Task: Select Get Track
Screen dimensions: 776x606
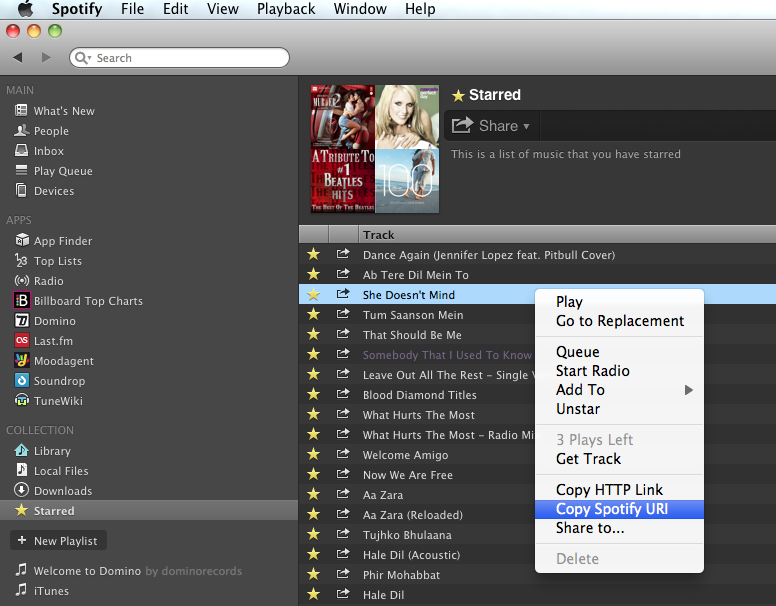Action: click(619, 459)
